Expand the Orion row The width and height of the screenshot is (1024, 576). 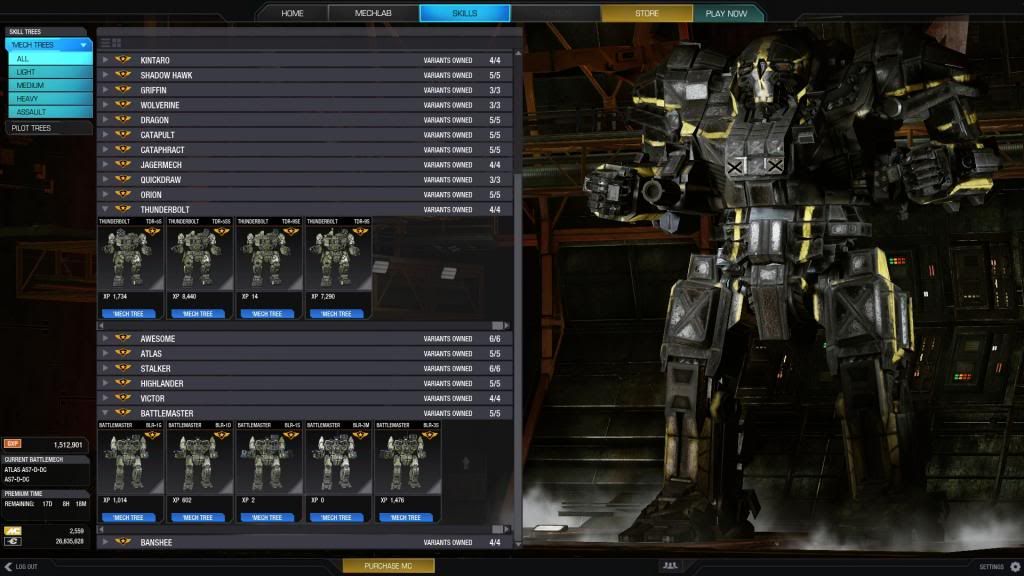(105, 194)
